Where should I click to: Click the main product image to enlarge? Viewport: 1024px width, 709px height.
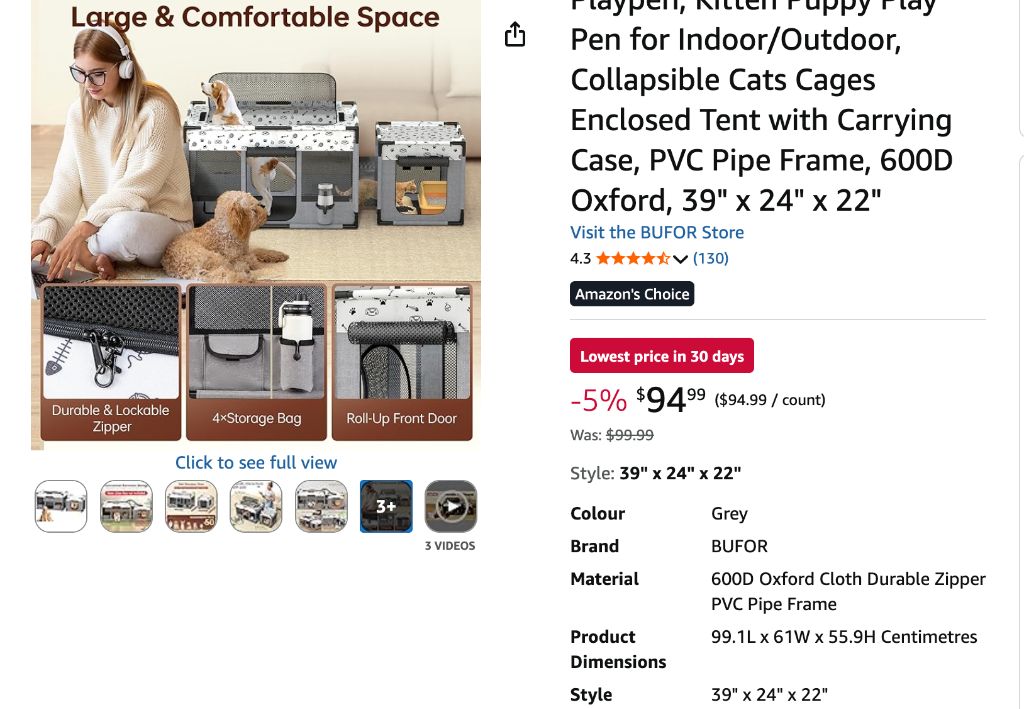[256, 220]
